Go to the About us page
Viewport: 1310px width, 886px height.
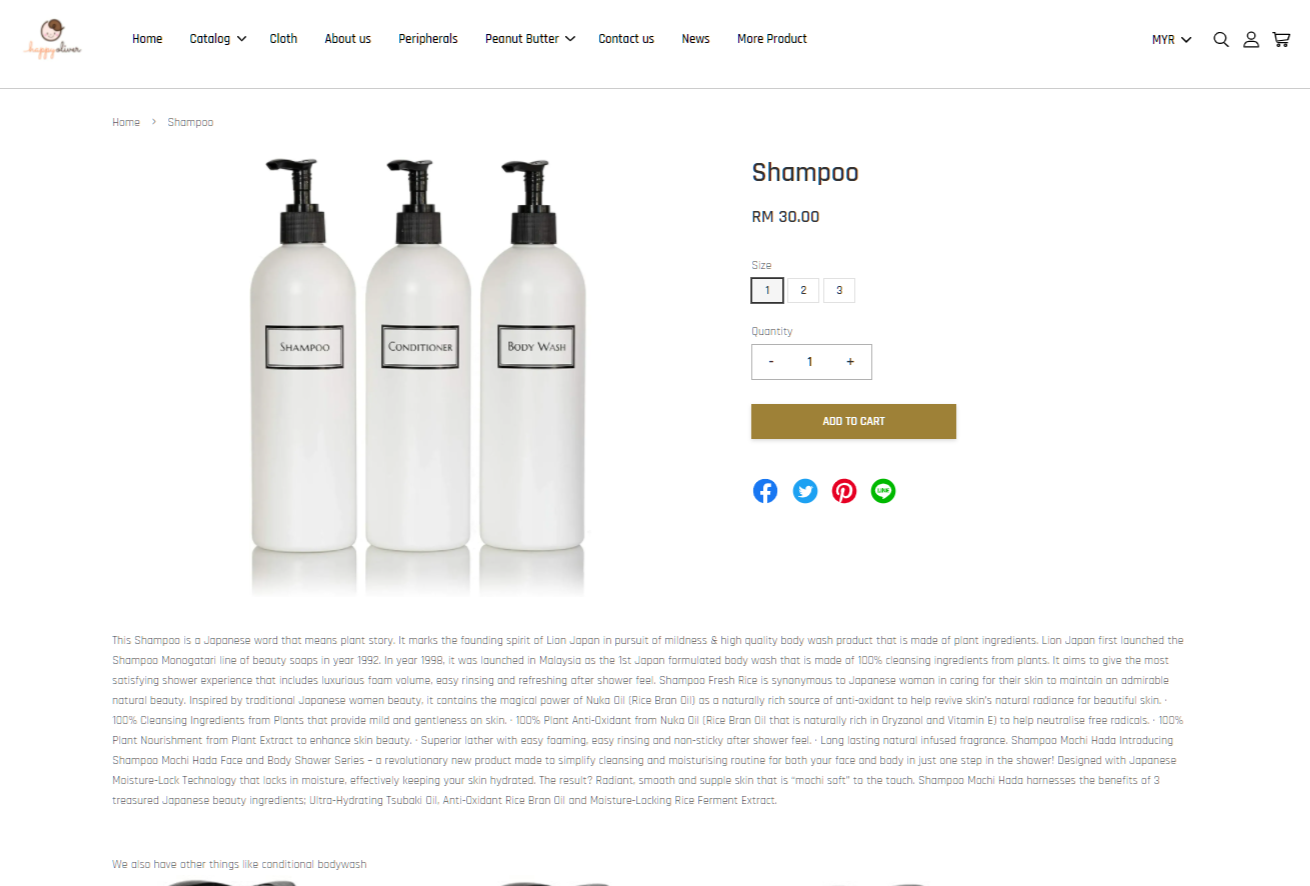pyautogui.click(x=347, y=39)
